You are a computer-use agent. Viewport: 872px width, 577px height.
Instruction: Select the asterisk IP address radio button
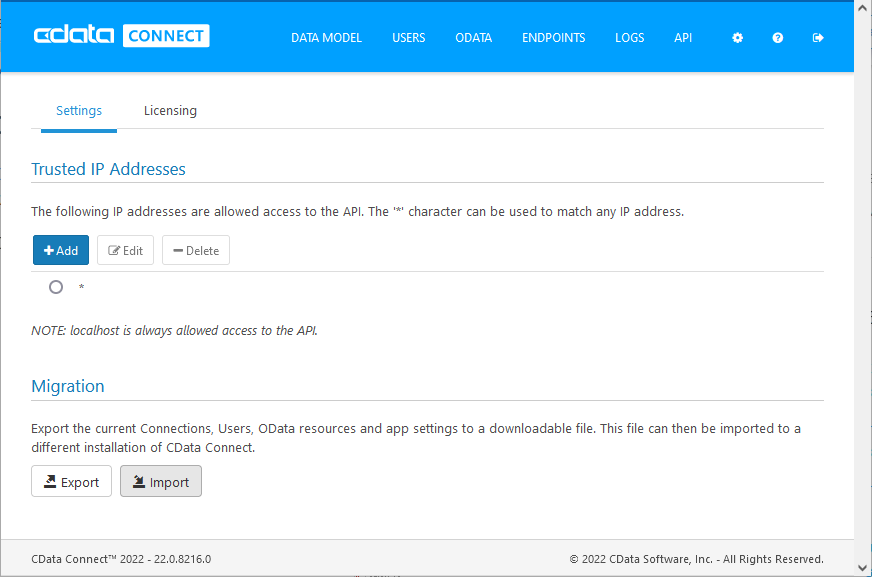56,287
